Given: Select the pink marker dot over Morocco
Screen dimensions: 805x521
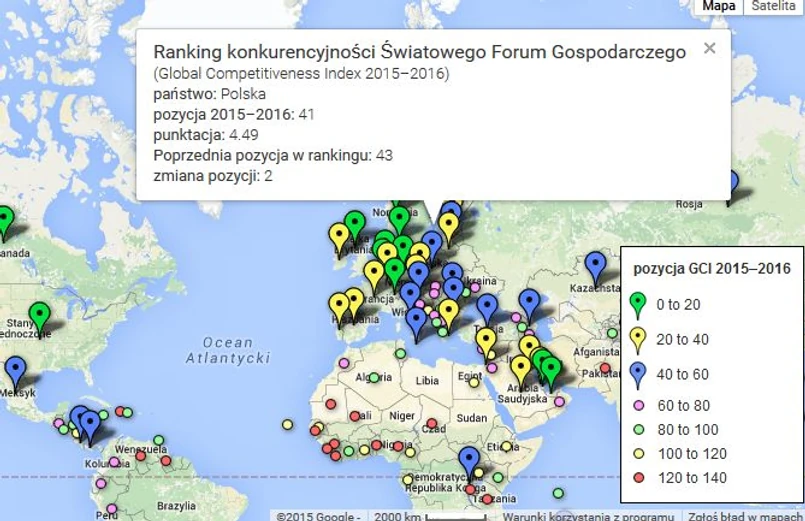Looking at the screenshot, I should (x=344, y=363).
